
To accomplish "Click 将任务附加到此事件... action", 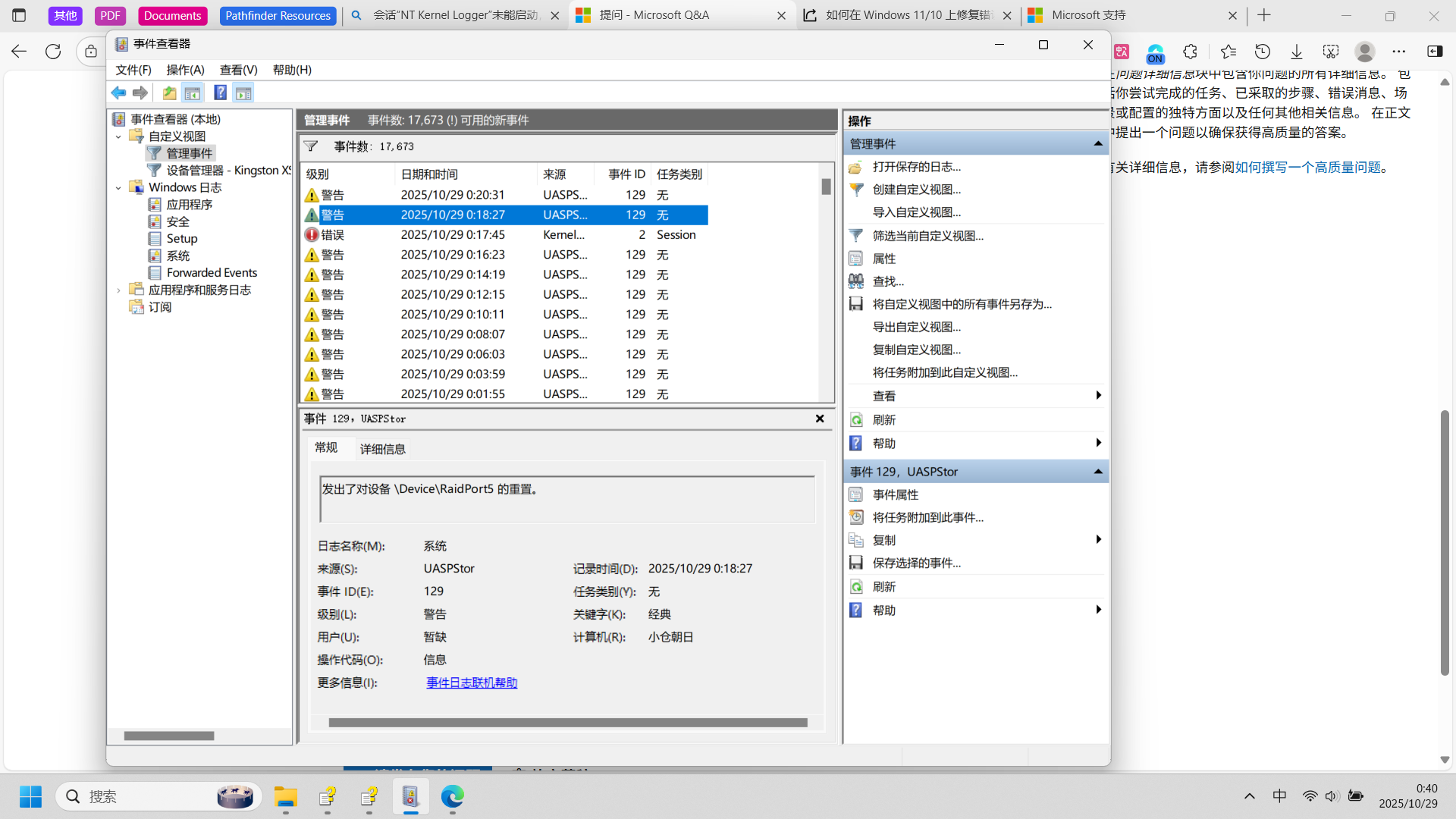I will [x=927, y=517].
